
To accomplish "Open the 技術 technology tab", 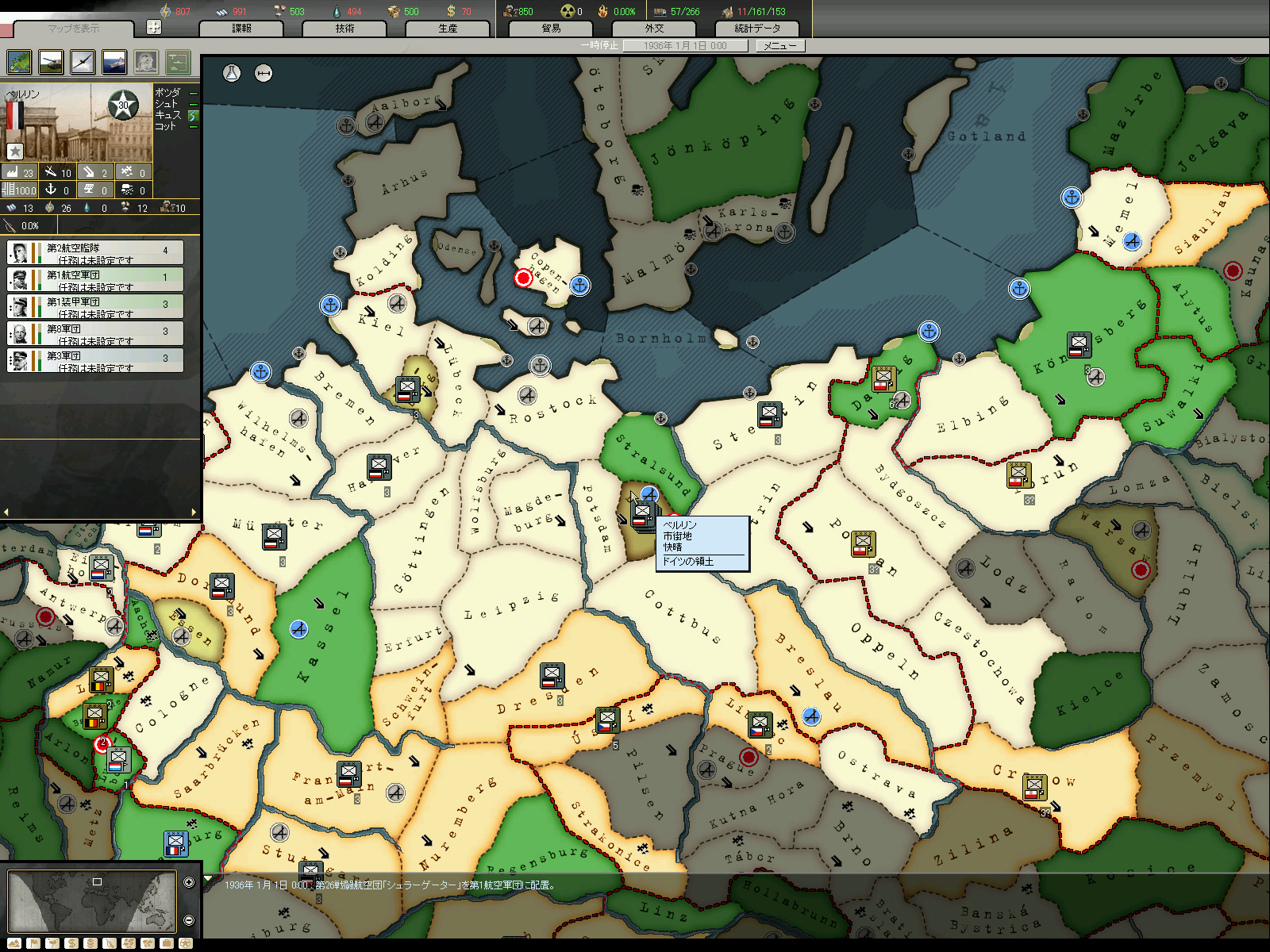I will (344, 29).
